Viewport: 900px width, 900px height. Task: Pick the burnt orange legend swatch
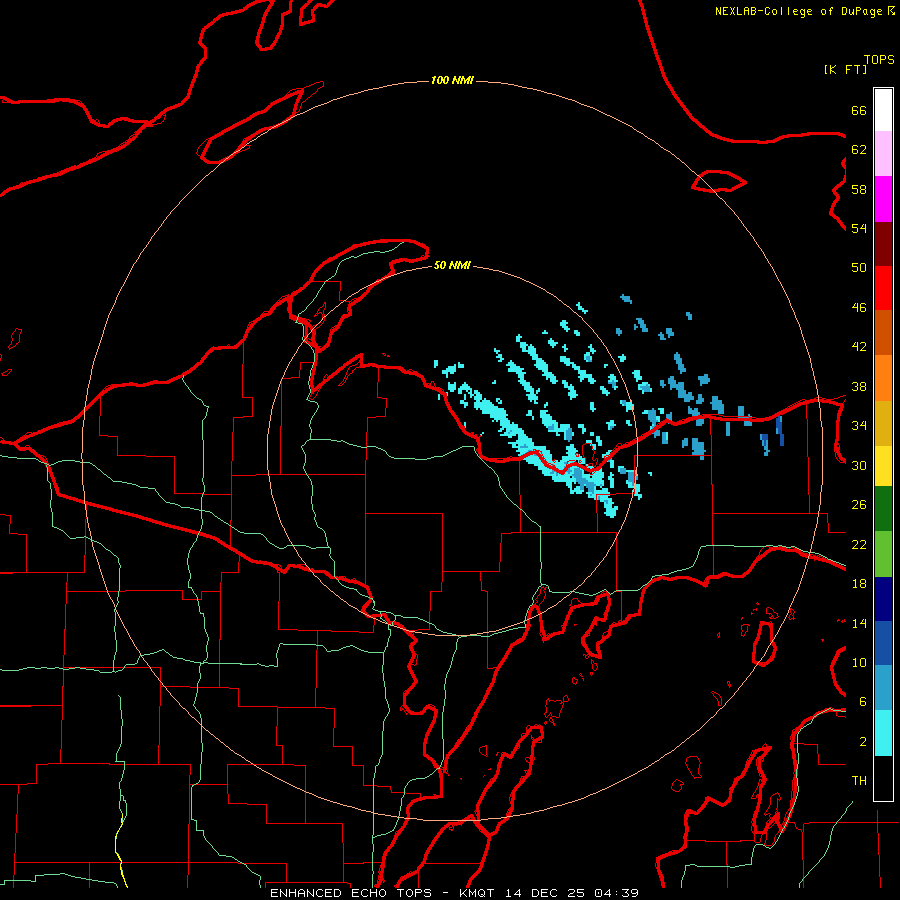[883, 332]
